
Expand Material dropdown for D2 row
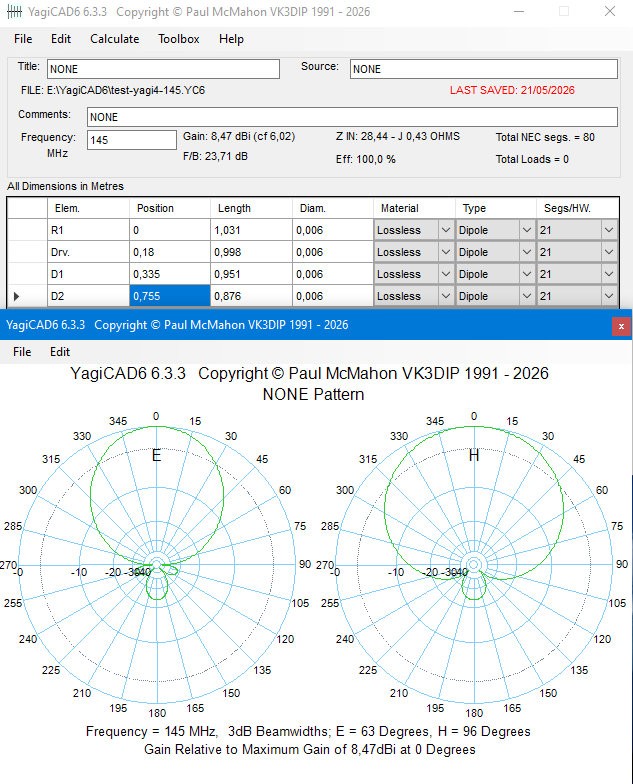pos(446,296)
